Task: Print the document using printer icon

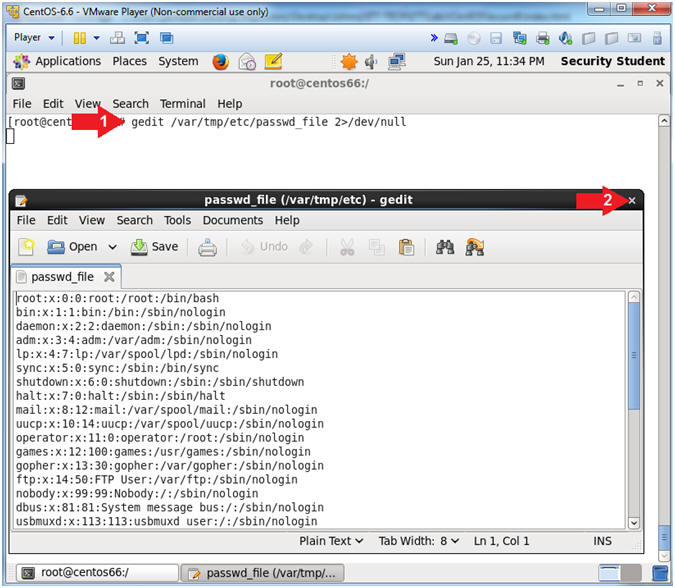Action: coord(207,248)
